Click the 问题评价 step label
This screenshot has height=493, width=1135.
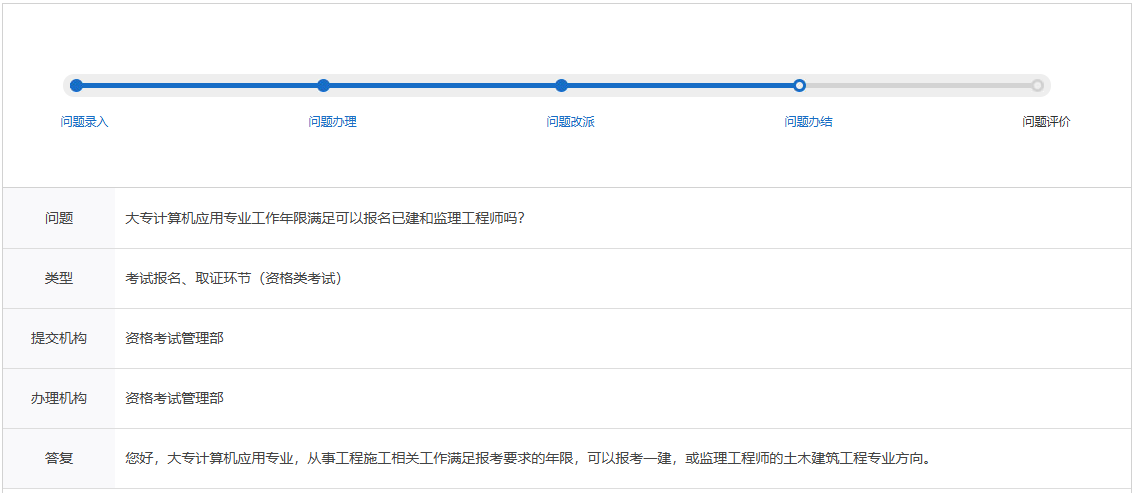1046,122
